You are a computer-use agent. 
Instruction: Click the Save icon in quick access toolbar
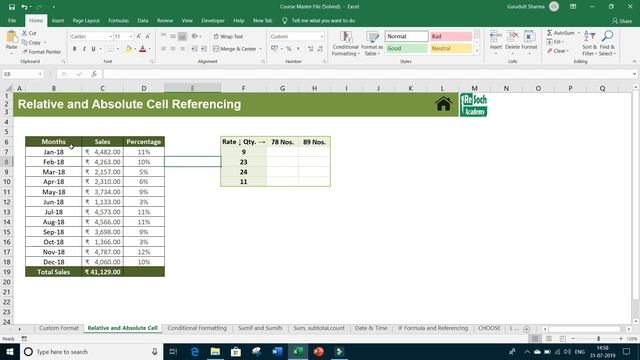(11, 7)
